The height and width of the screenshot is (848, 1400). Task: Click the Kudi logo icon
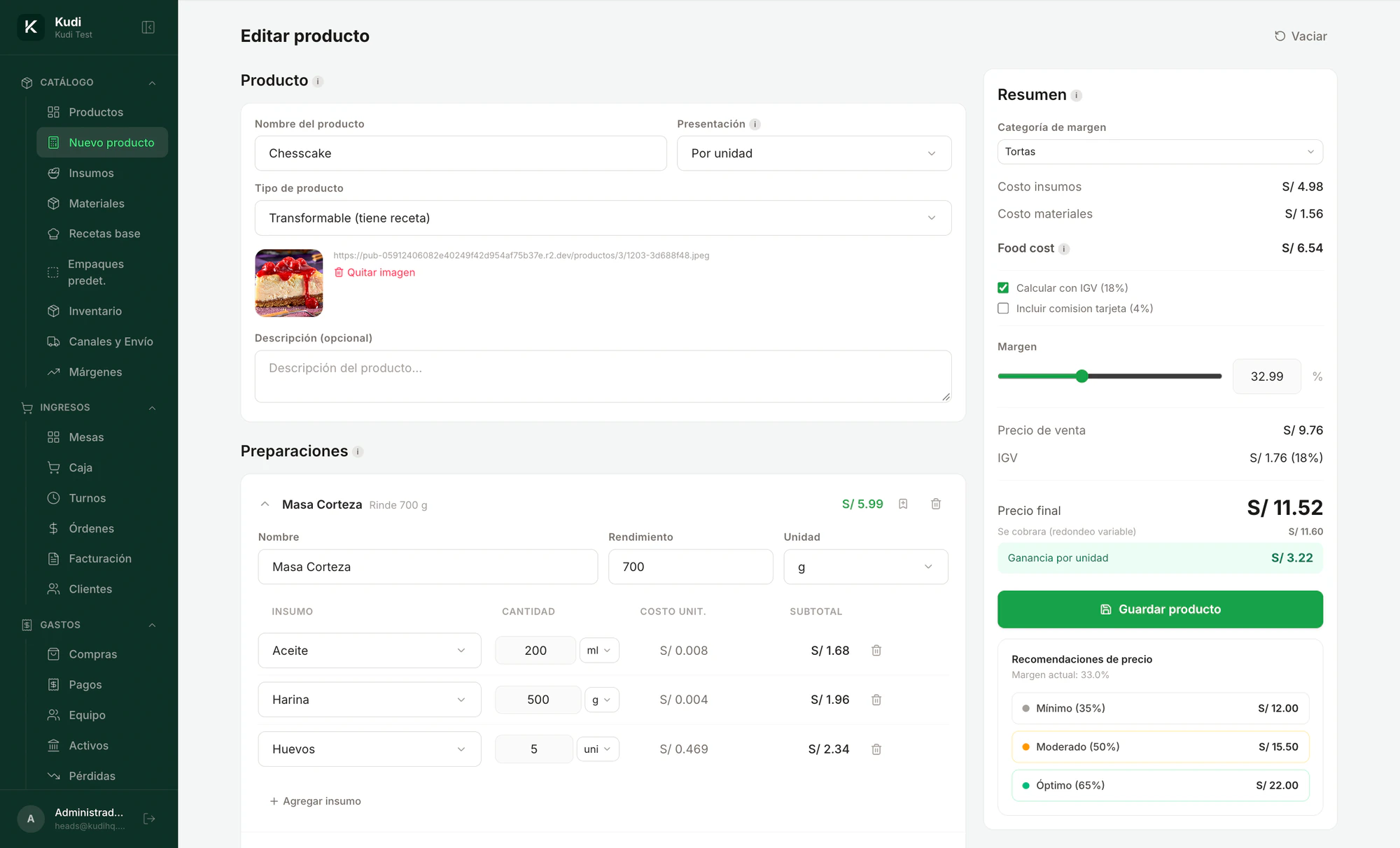coord(31,27)
